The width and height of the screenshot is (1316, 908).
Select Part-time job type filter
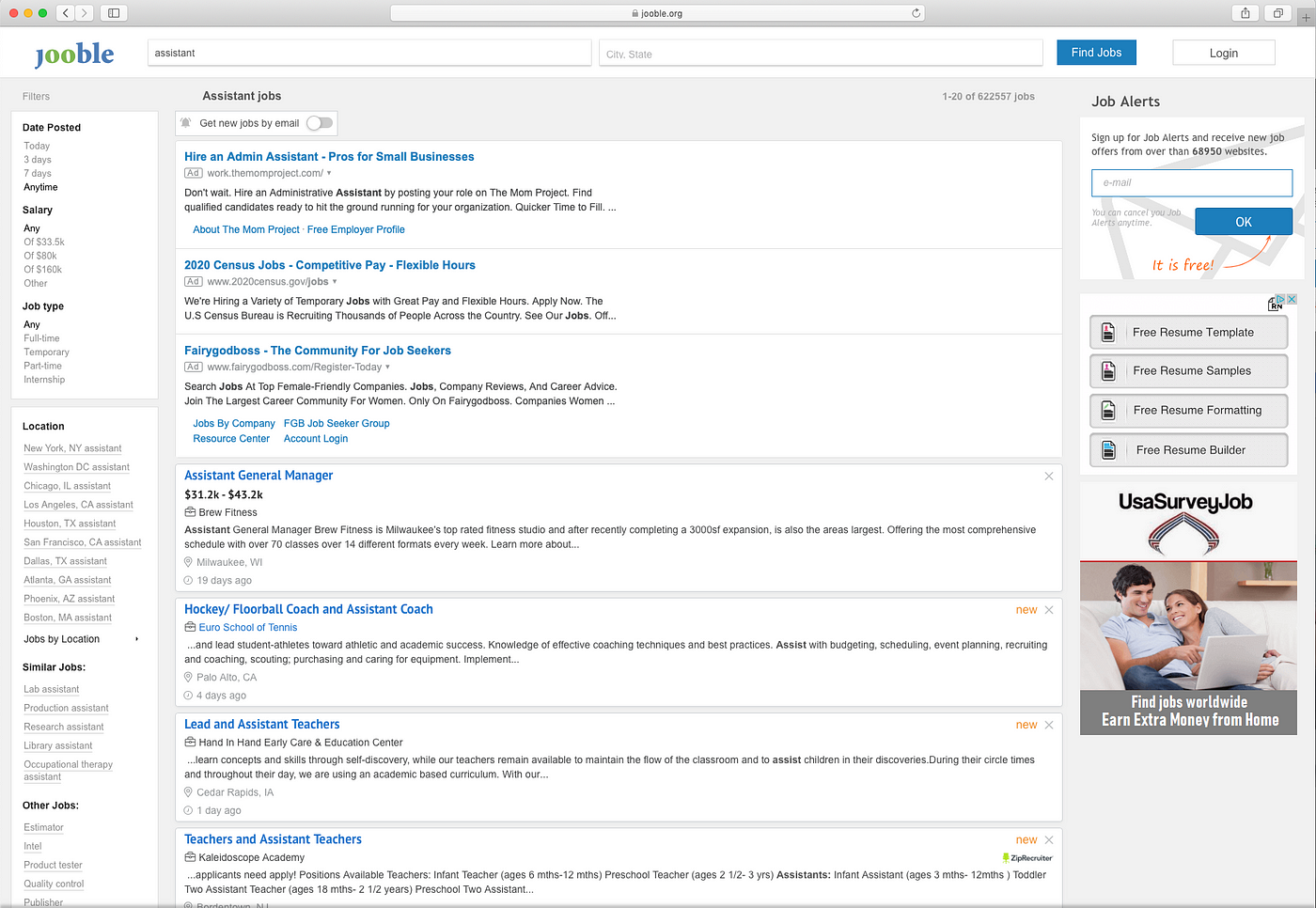[x=42, y=366]
